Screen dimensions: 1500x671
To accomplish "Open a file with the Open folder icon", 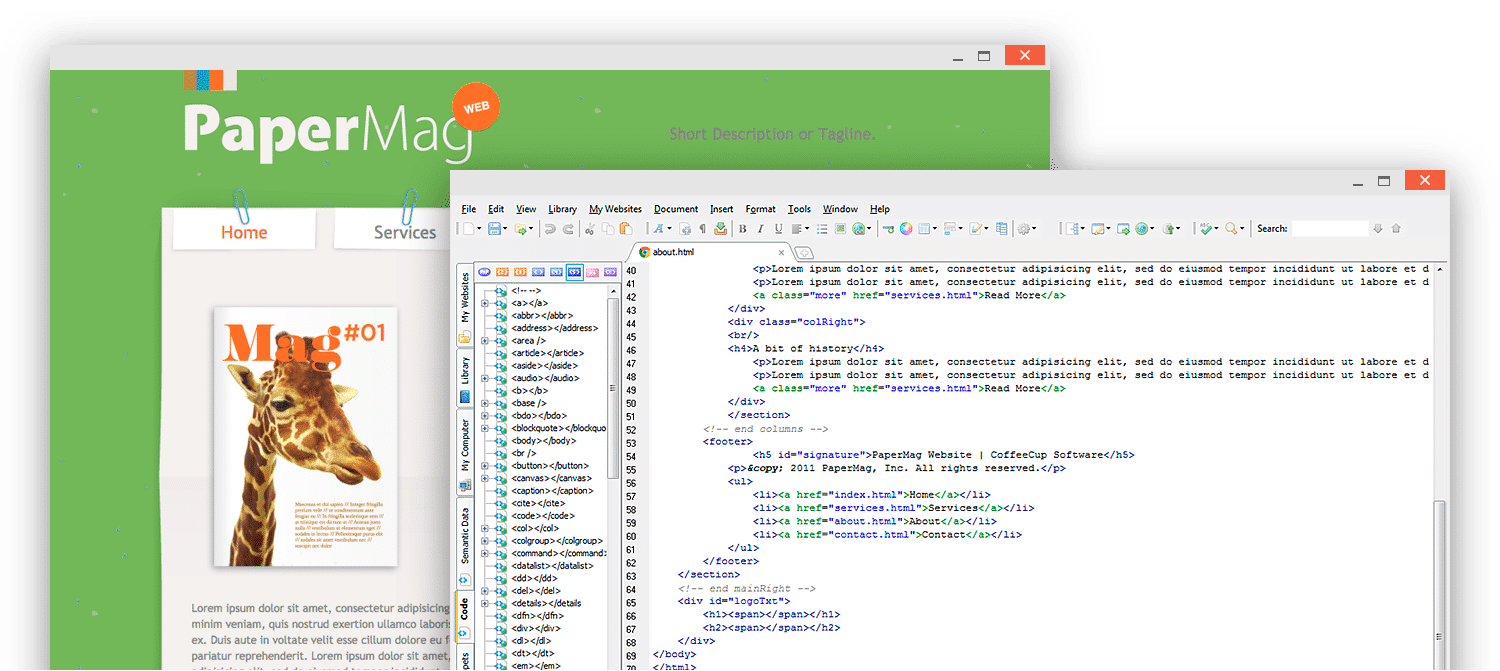I will [x=520, y=229].
